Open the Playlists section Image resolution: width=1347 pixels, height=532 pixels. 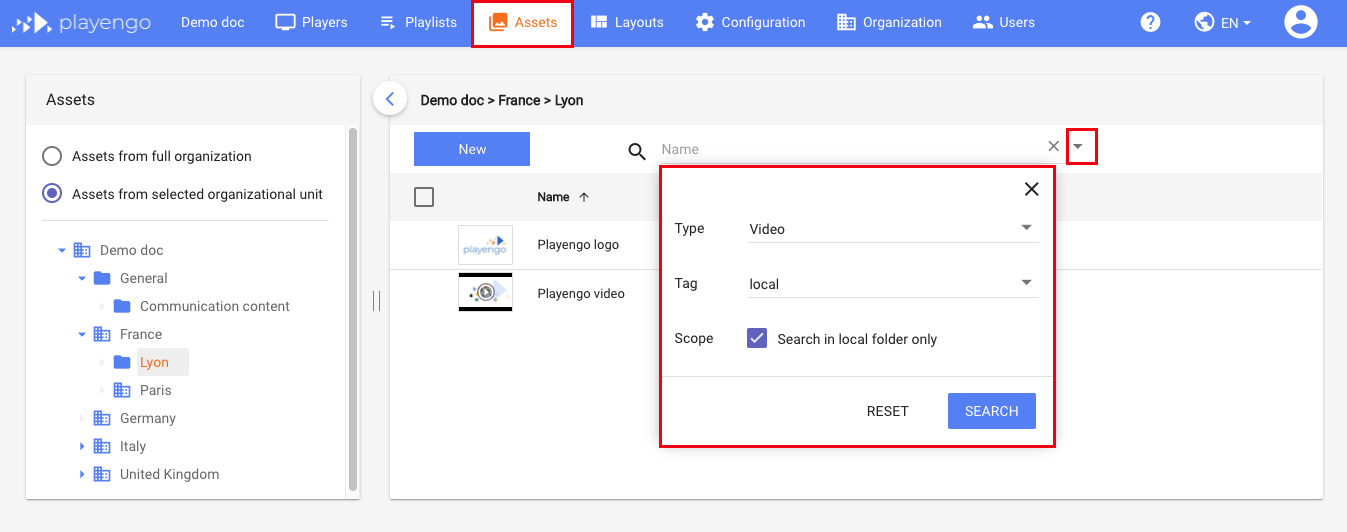(x=418, y=22)
